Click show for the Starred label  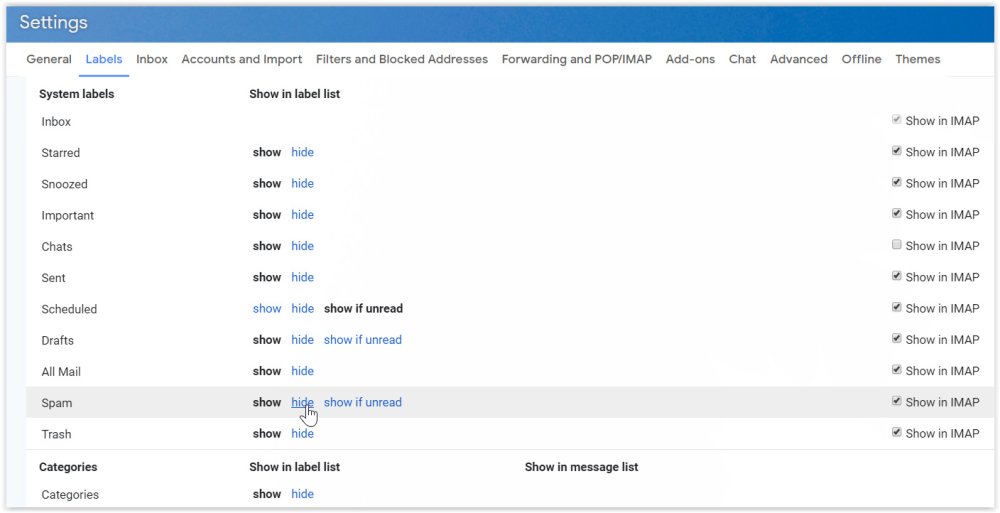point(267,152)
